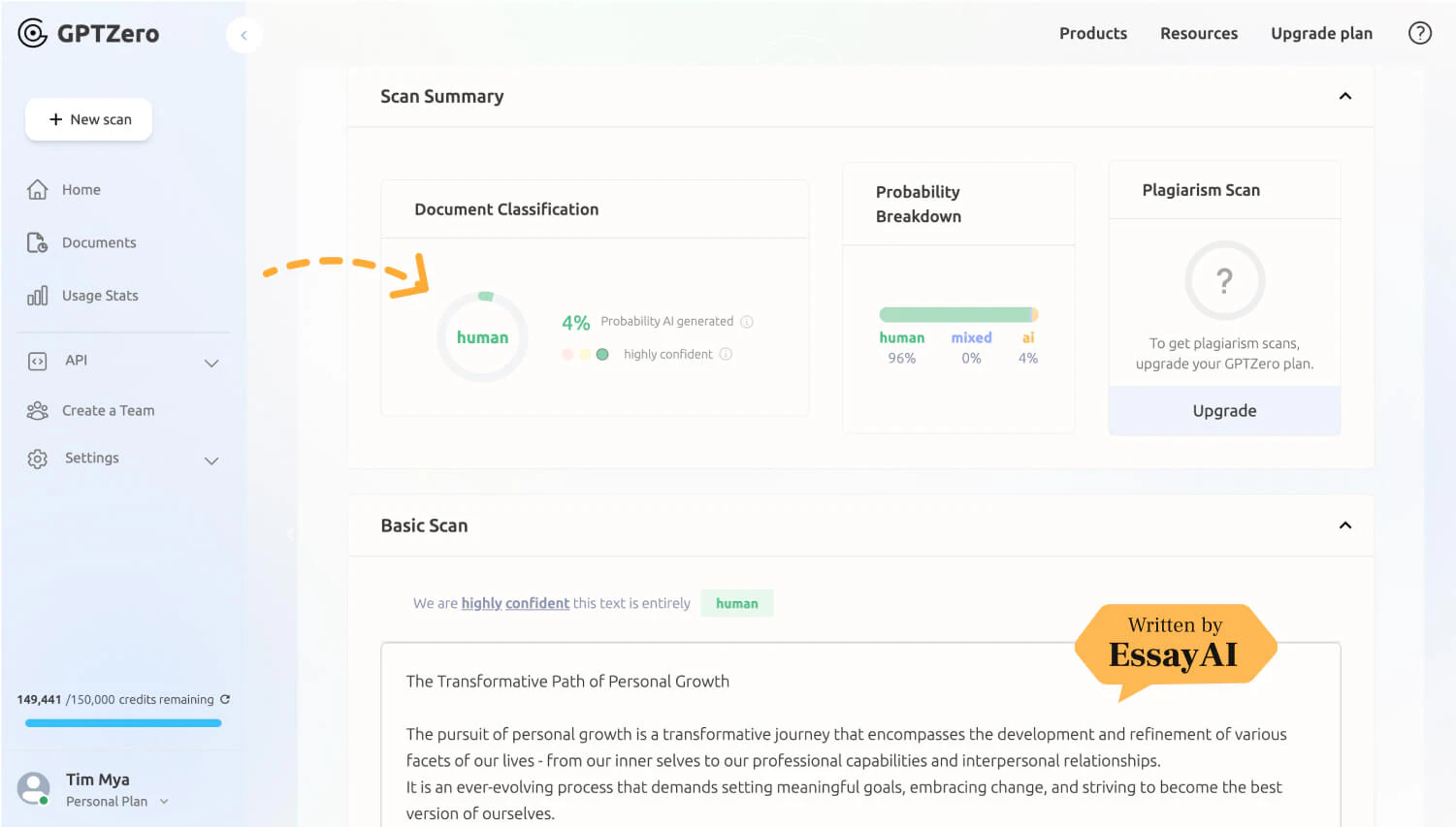Select the Create a Team people icon
The image size is (1456, 827).
[37, 410]
